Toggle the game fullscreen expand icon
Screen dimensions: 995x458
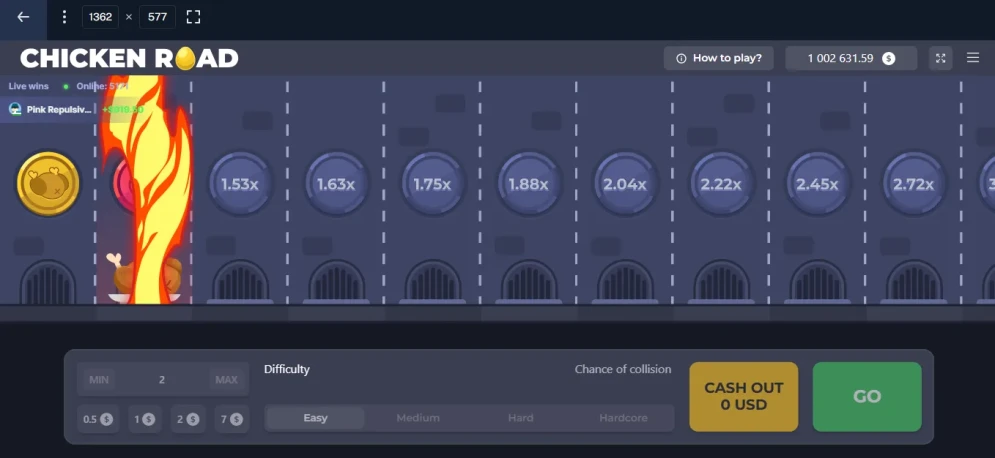point(940,58)
